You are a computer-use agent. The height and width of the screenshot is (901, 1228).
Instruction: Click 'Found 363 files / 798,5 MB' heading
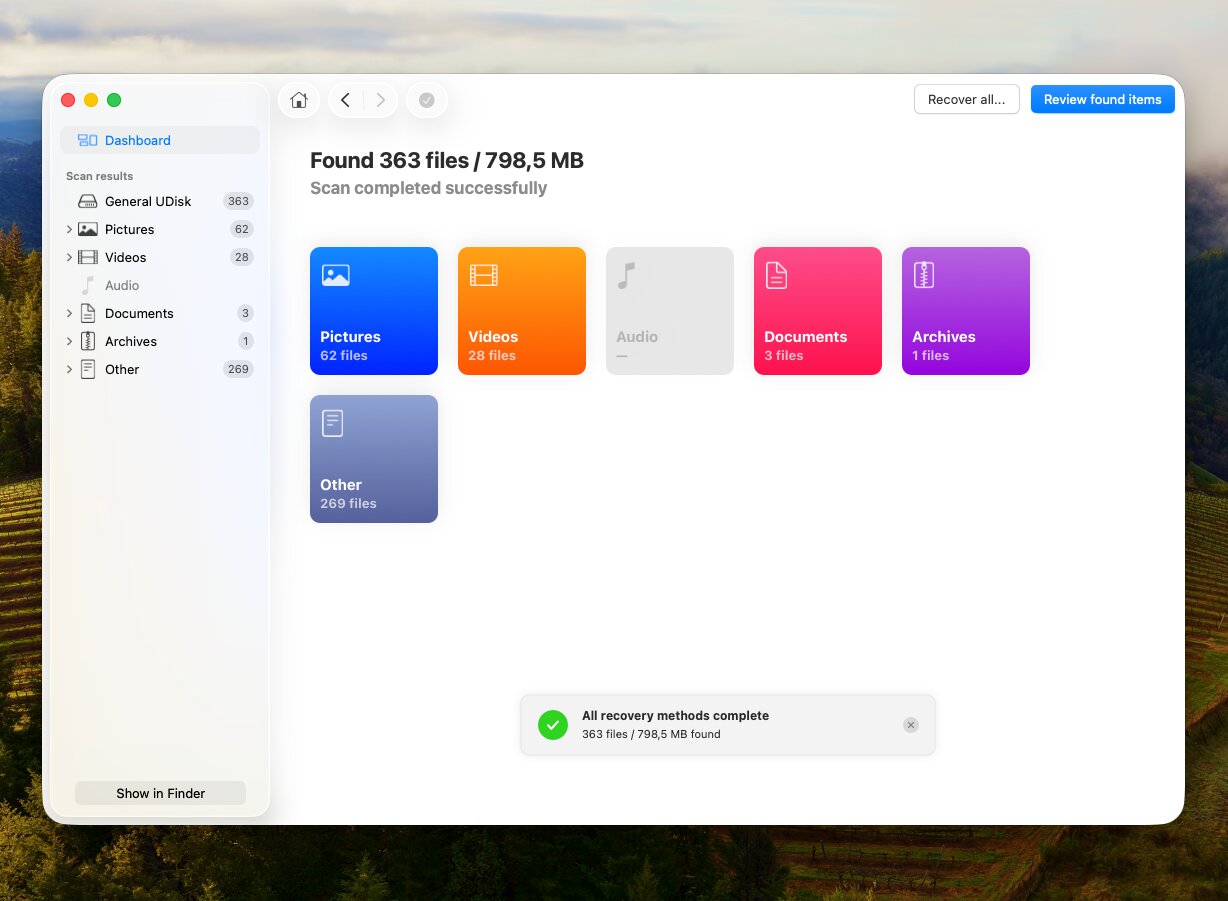[447, 160]
